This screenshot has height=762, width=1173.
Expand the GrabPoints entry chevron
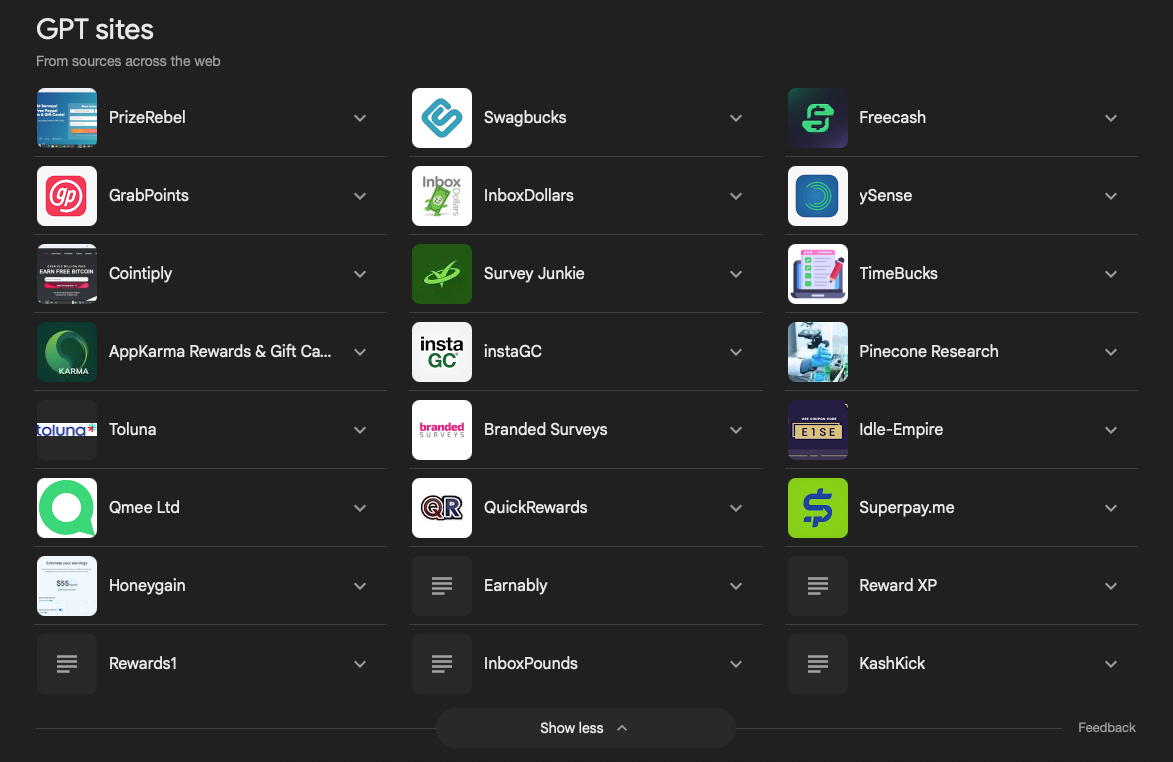coord(360,196)
